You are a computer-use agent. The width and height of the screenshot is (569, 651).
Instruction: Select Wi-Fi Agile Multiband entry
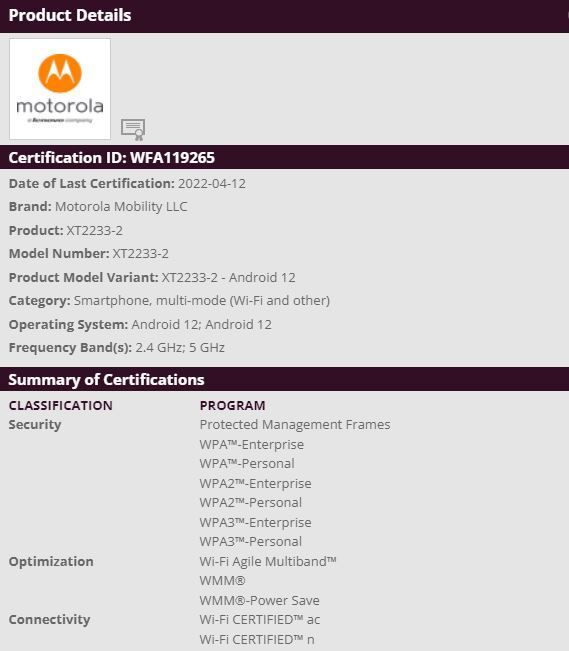pos(268,561)
